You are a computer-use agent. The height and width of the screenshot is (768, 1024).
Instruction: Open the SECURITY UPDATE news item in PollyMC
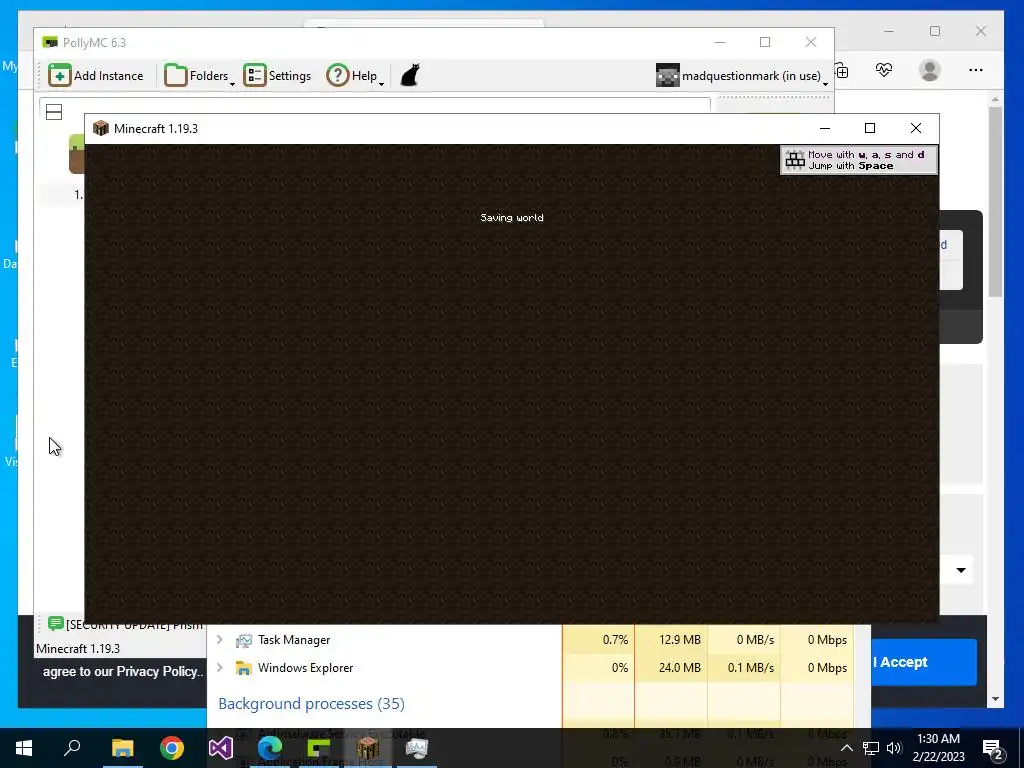134,625
